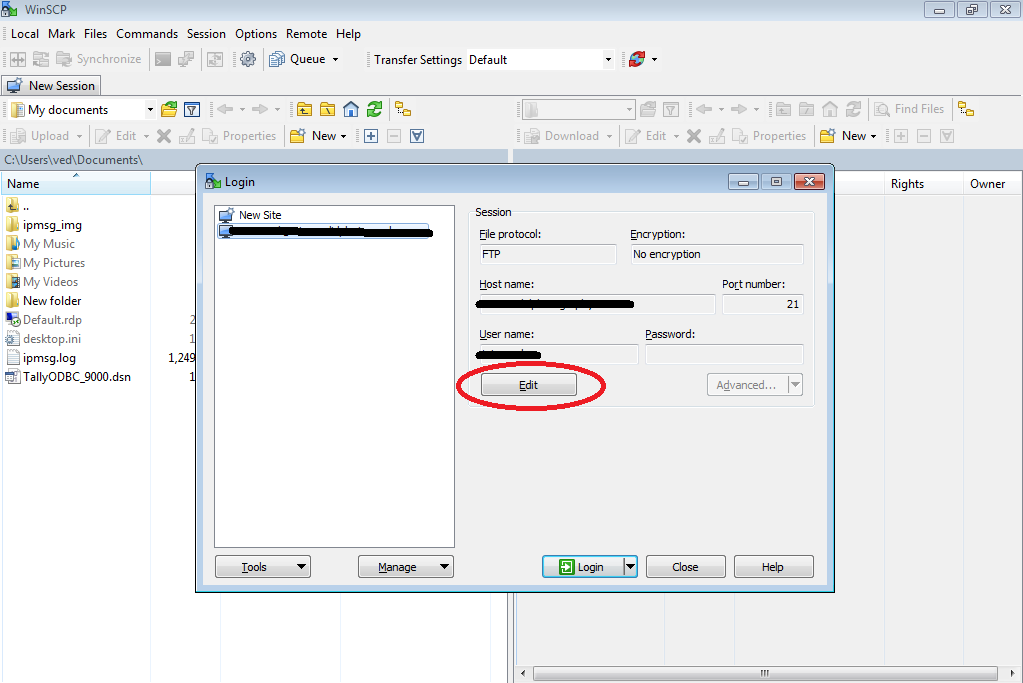Expand the Queue dropdown arrow
The height and width of the screenshot is (683, 1023).
[x=335, y=59]
